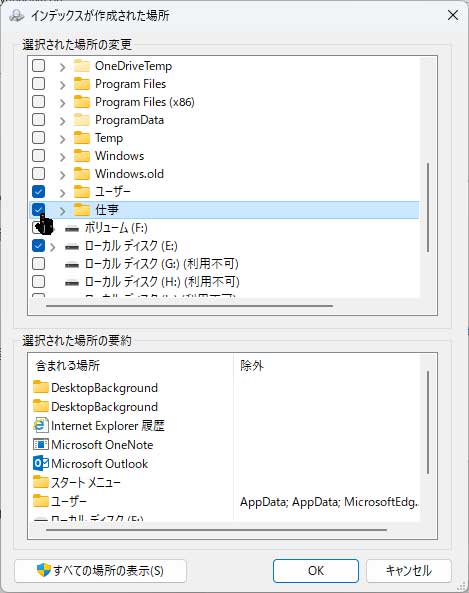Click the ローカル ディスク (E:) drive icon
469x593 pixels.
tap(72, 247)
